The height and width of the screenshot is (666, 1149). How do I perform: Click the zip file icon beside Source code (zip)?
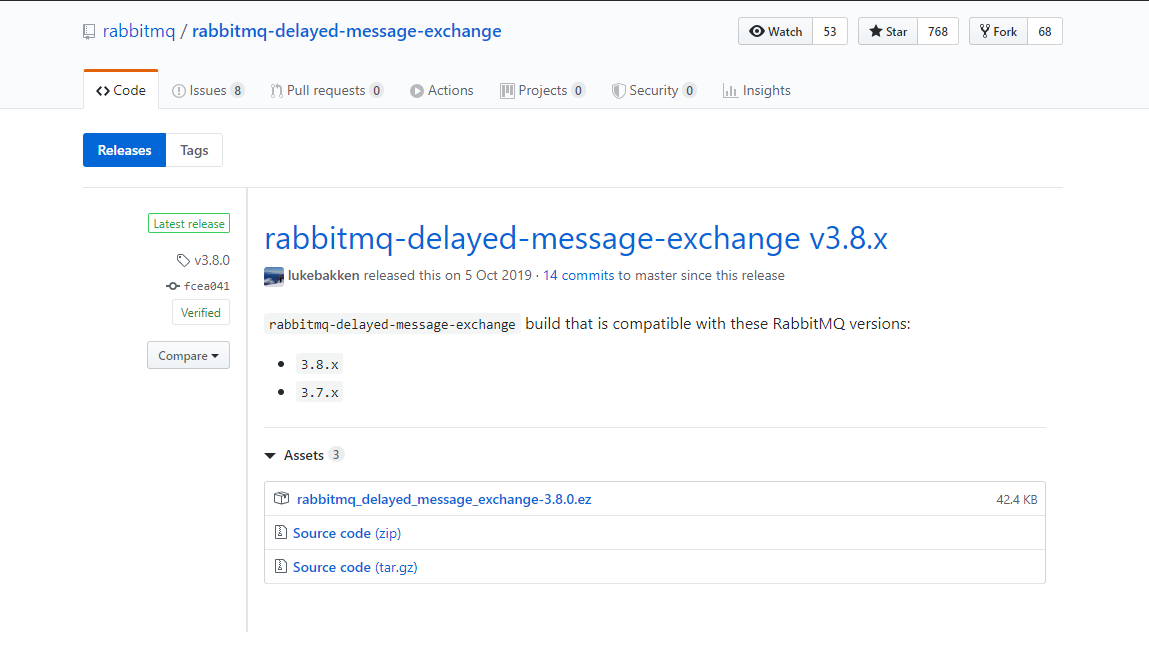[281, 533]
